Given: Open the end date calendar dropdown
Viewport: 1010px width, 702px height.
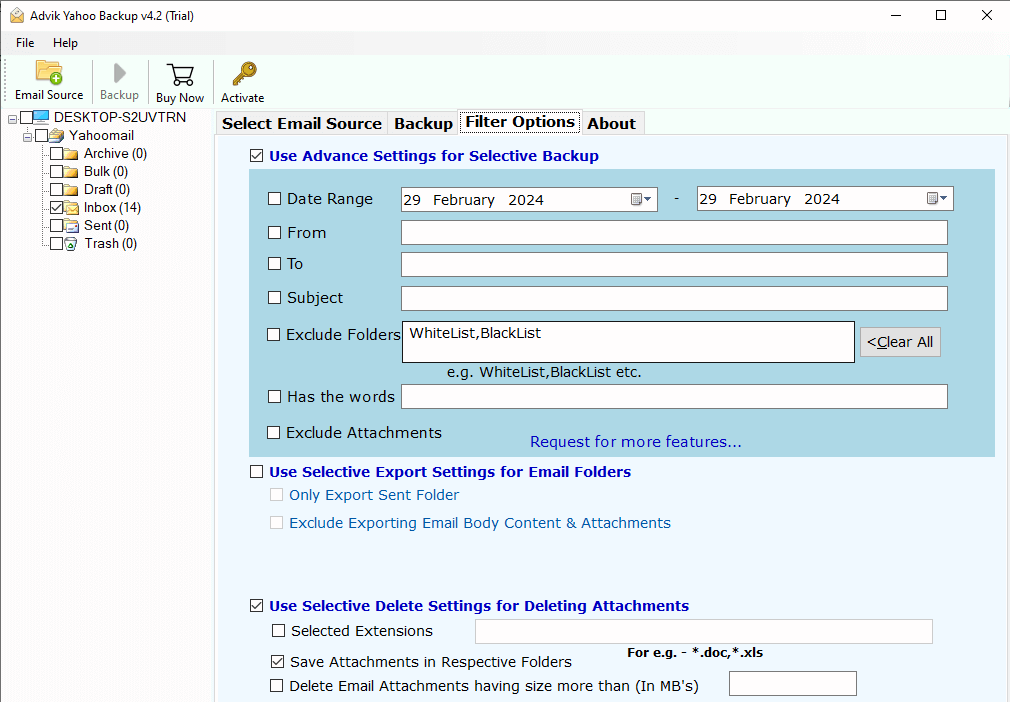Looking at the screenshot, I should [937, 198].
